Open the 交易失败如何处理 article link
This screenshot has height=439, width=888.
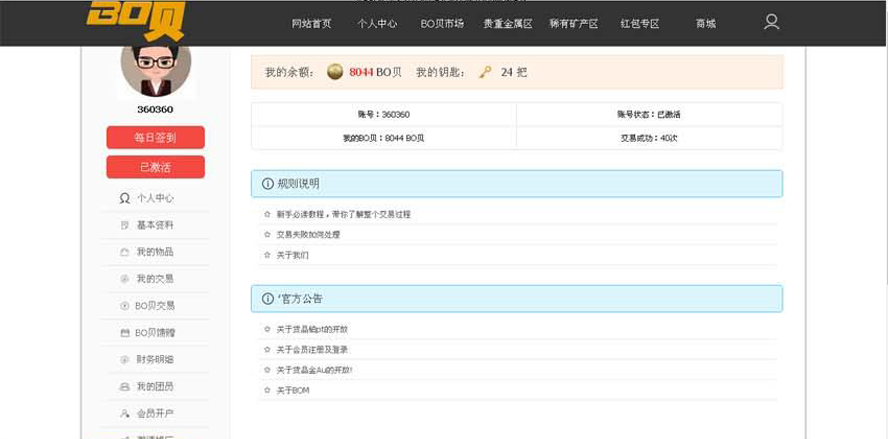pos(308,235)
